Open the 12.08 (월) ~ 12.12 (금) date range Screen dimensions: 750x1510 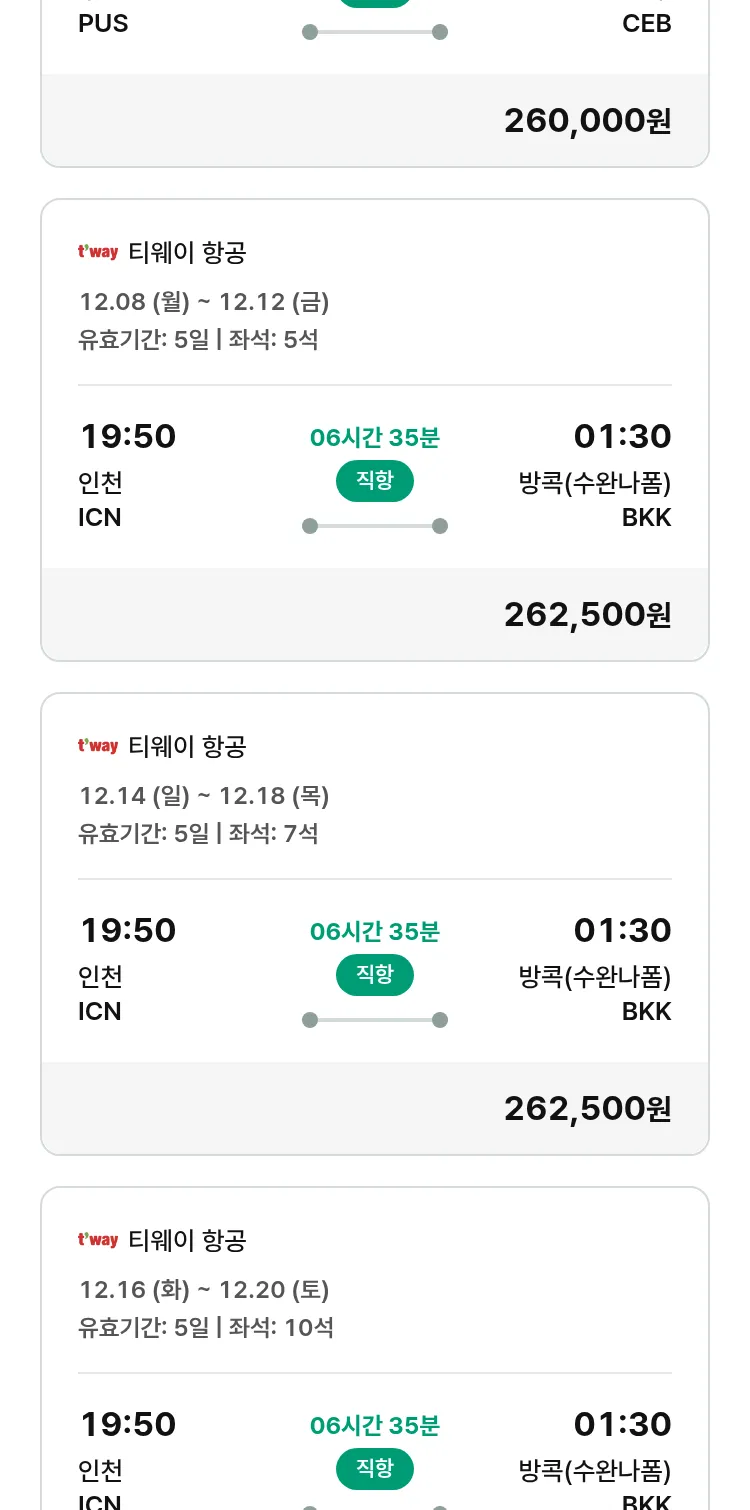[204, 301]
